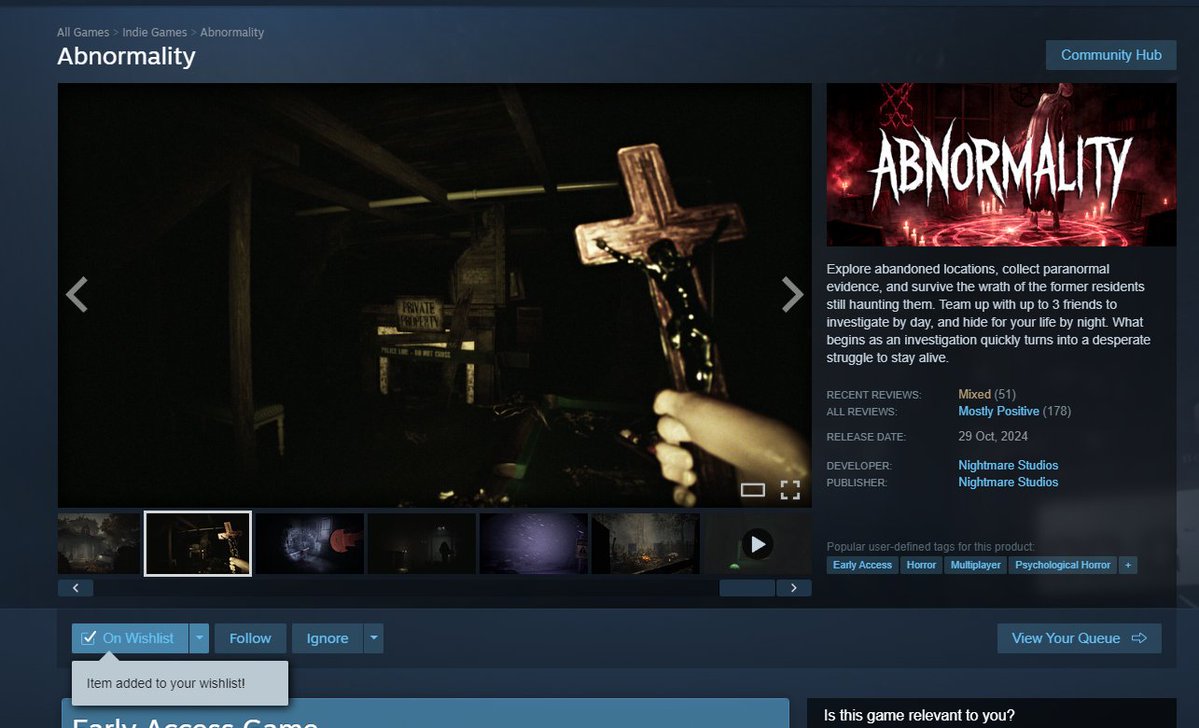This screenshot has width=1199, height=728.
Task: Open the wishlist dropdown arrow
Action: pyautogui.click(x=199, y=638)
